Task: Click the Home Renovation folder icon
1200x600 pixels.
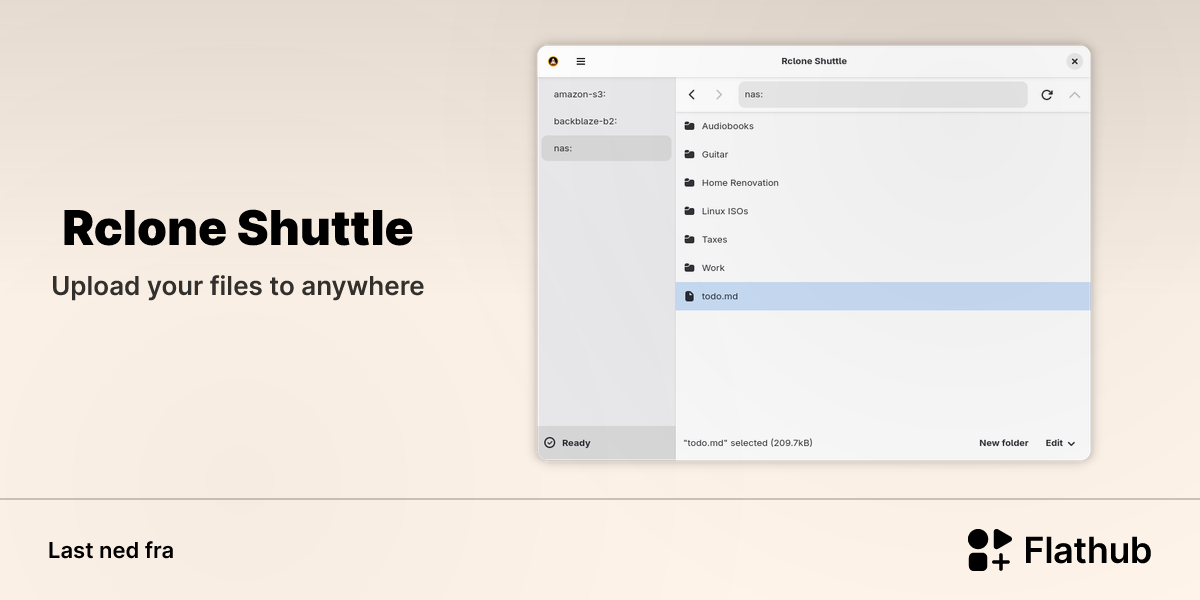Action: coord(689,183)
